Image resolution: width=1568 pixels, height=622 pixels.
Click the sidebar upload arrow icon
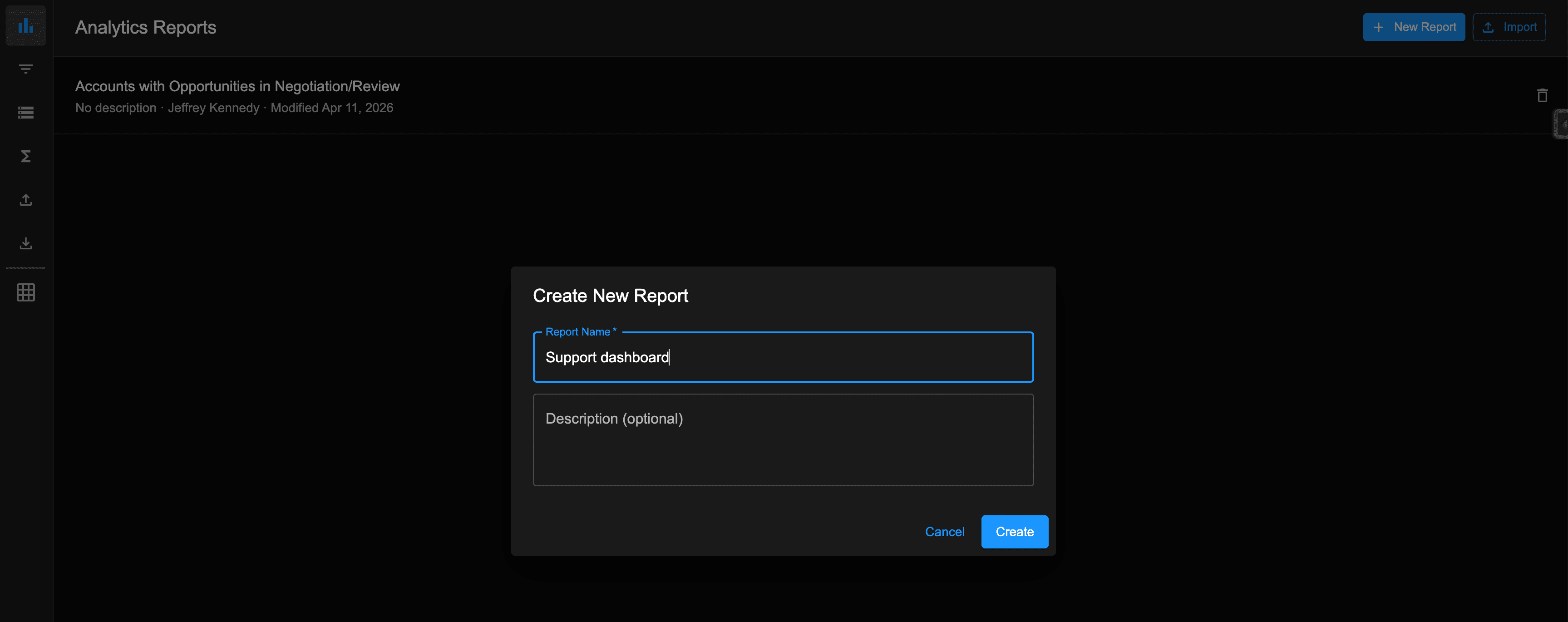(25, 200)
